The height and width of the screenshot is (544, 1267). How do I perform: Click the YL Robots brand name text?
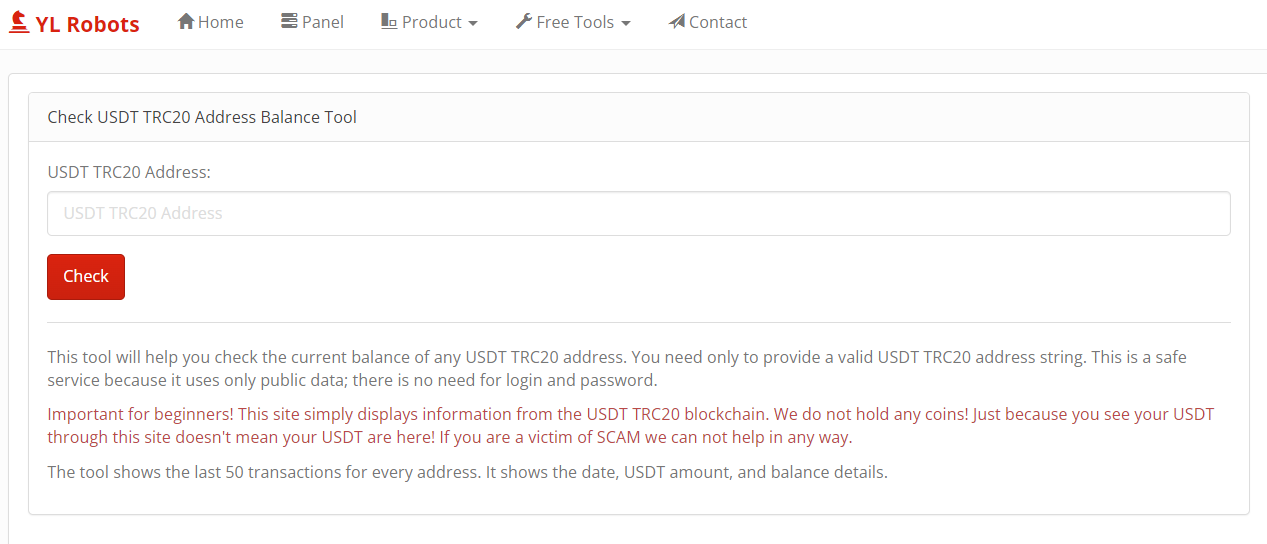point(87,24)
